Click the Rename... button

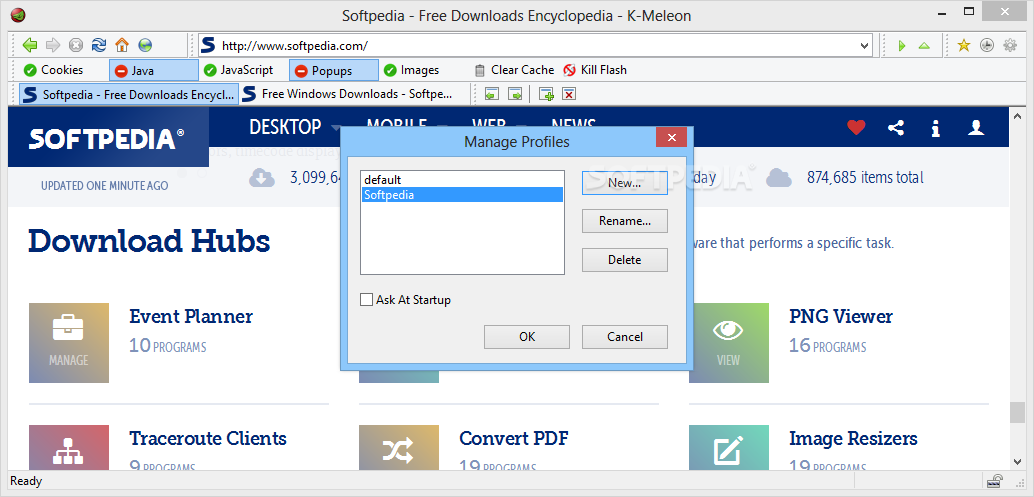click(624, 221)
